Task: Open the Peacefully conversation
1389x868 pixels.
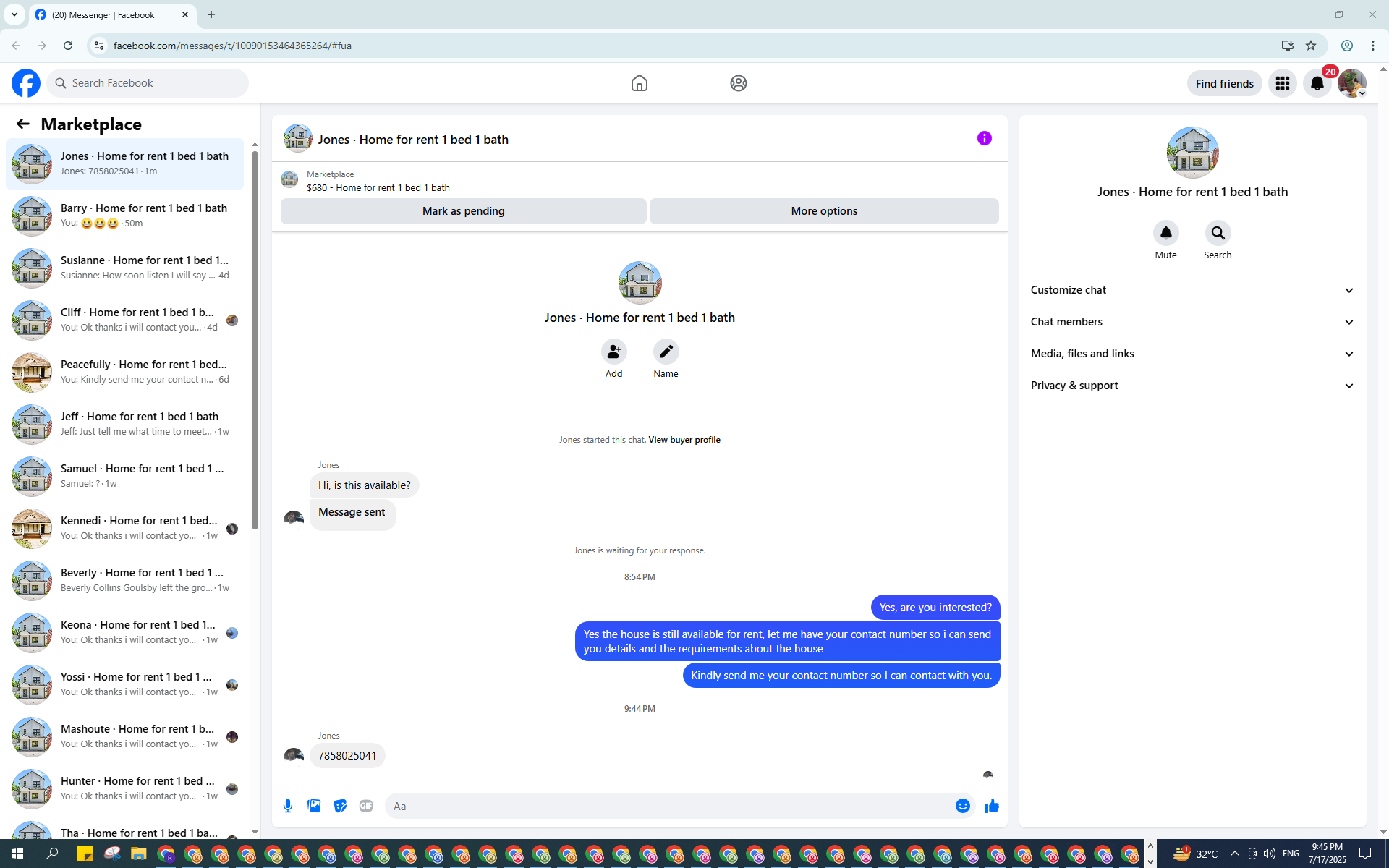Action: coord(125,373)
